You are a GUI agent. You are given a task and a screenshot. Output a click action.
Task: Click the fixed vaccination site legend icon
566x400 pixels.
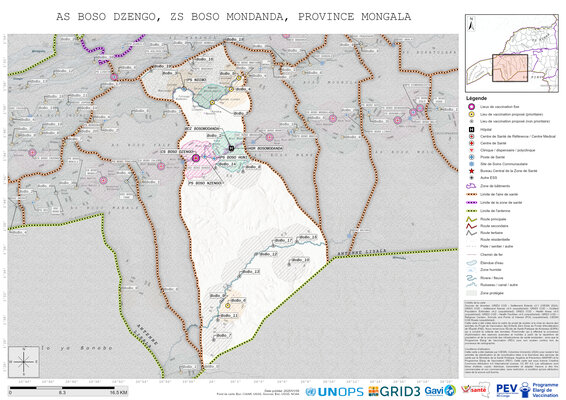click(x=471, y=107)
